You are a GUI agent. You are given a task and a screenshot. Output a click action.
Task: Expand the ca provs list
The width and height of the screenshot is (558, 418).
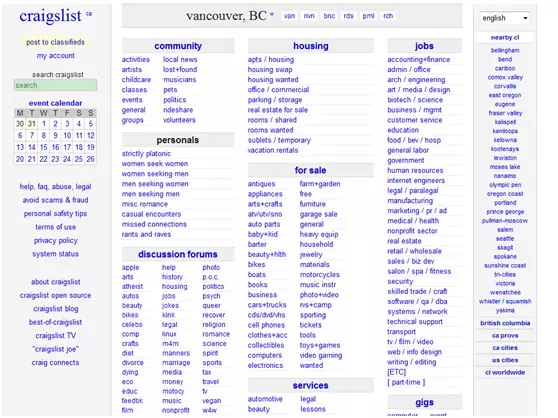pos(505,335)
